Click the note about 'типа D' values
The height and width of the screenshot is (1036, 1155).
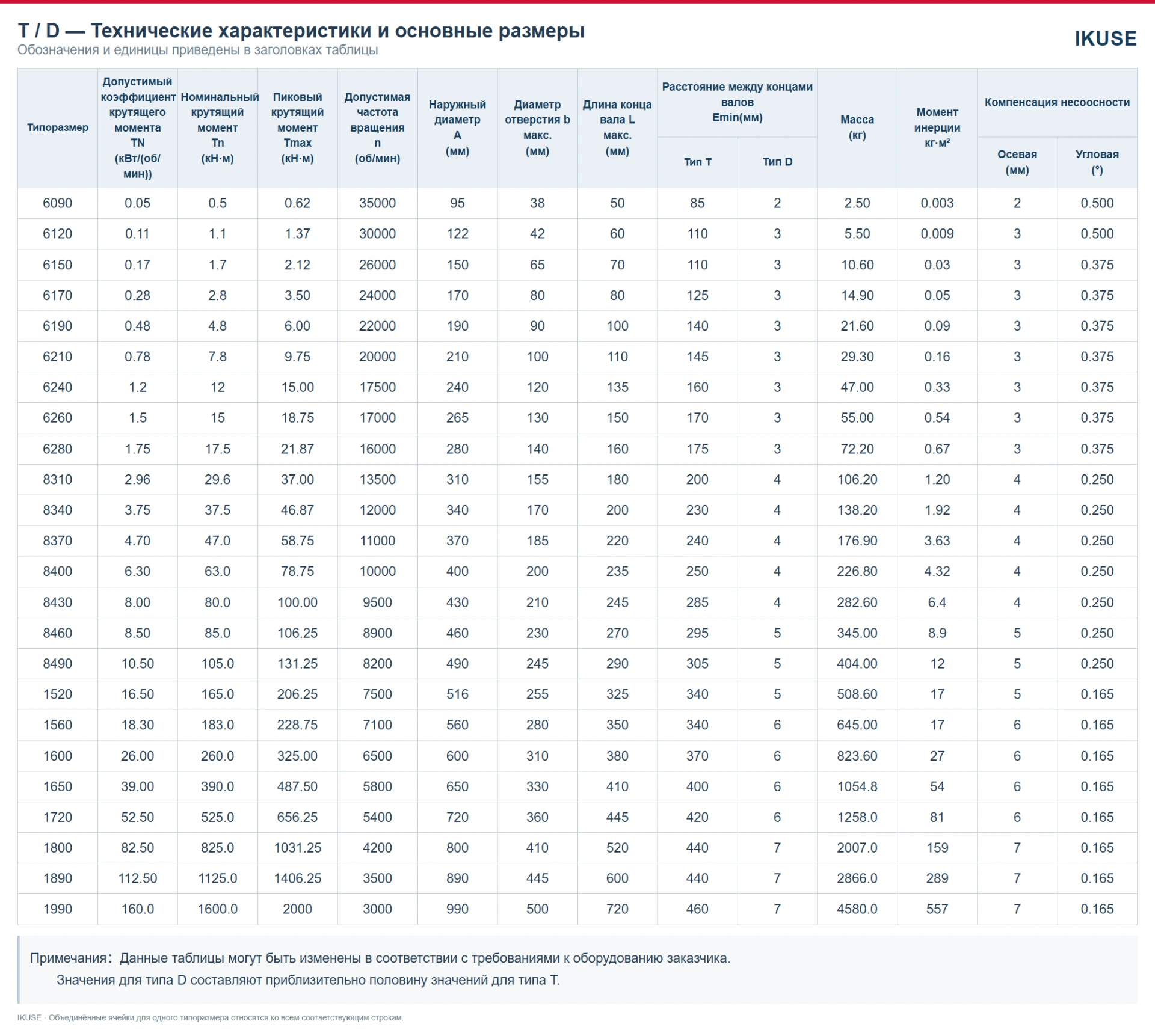[x=308, y=980]
